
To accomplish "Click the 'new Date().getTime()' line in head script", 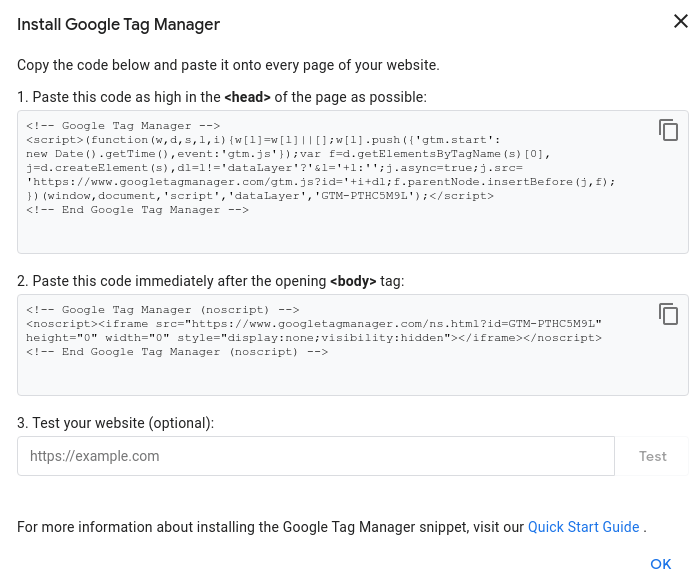I will [100, 154].
